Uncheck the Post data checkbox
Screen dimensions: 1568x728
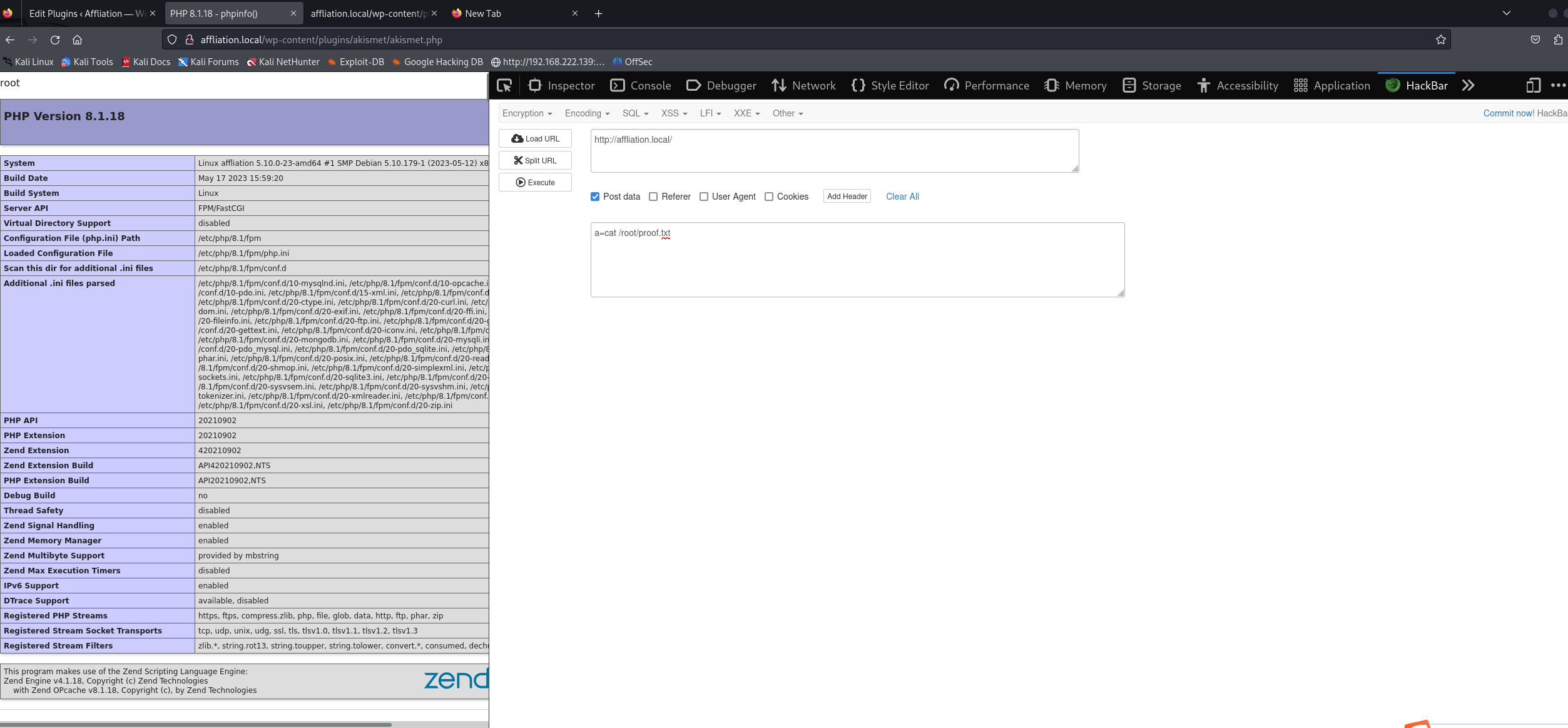[x=595, y=197]
